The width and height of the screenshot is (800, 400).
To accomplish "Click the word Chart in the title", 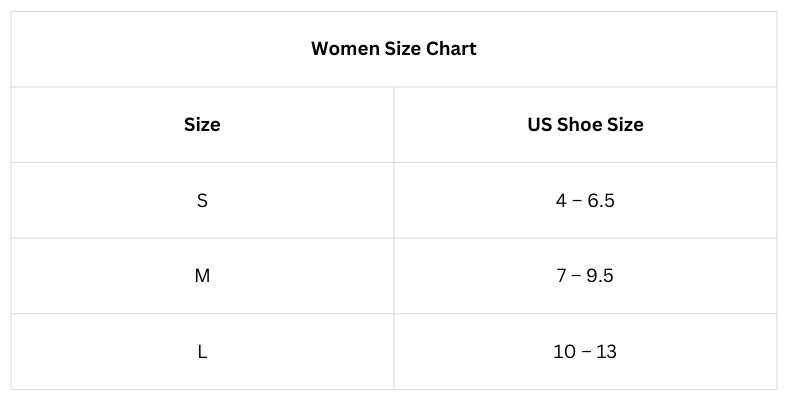I will (451, 48).
